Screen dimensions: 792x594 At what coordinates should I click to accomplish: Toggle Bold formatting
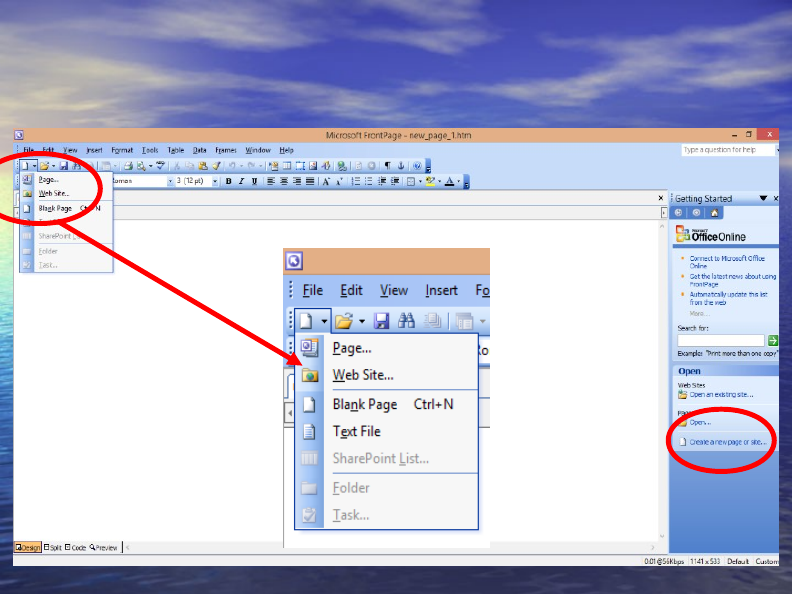tap(228, 181)
